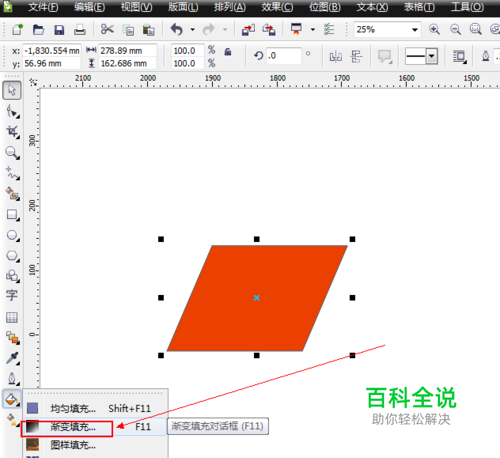This screenshot has height=458, width=500.
Task: Click the horizontal mirror icon
Action: tap(336, 57)
